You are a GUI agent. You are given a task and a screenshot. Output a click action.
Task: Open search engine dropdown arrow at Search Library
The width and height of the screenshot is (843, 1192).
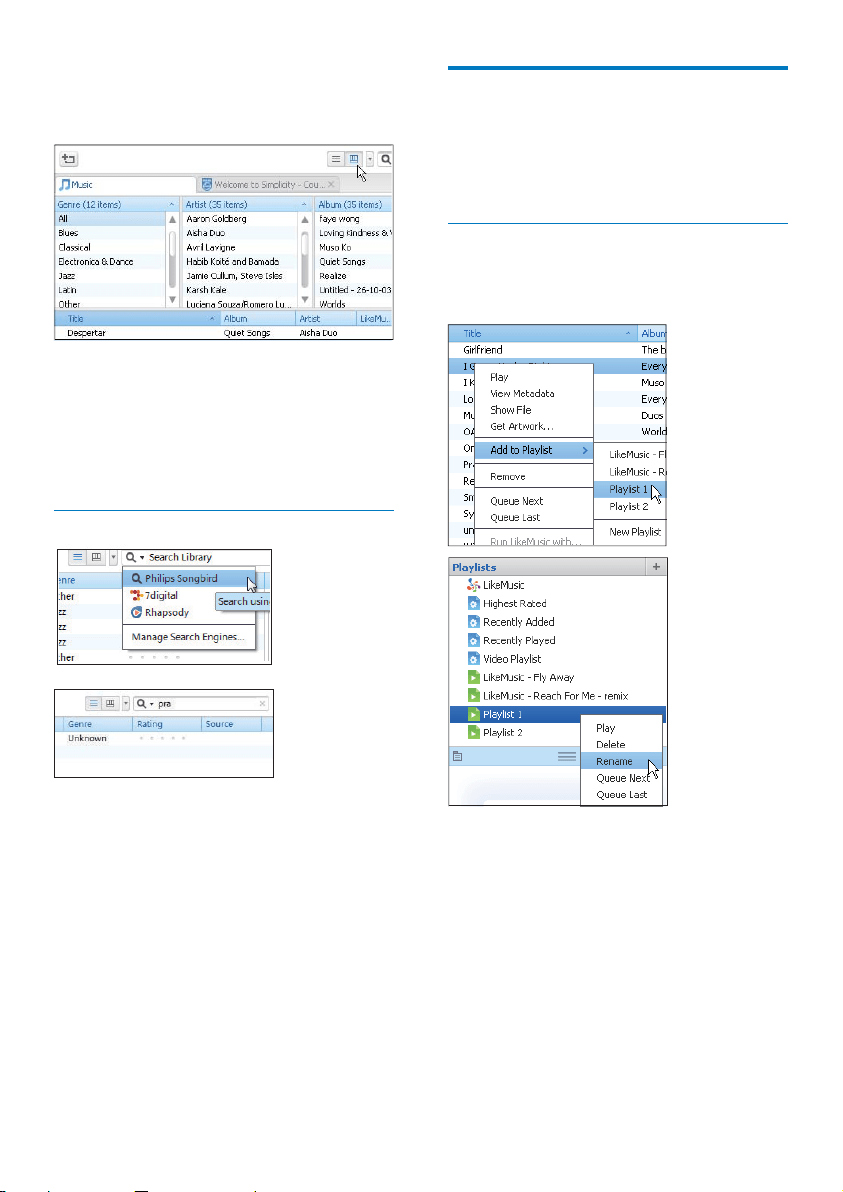point(141,558)
